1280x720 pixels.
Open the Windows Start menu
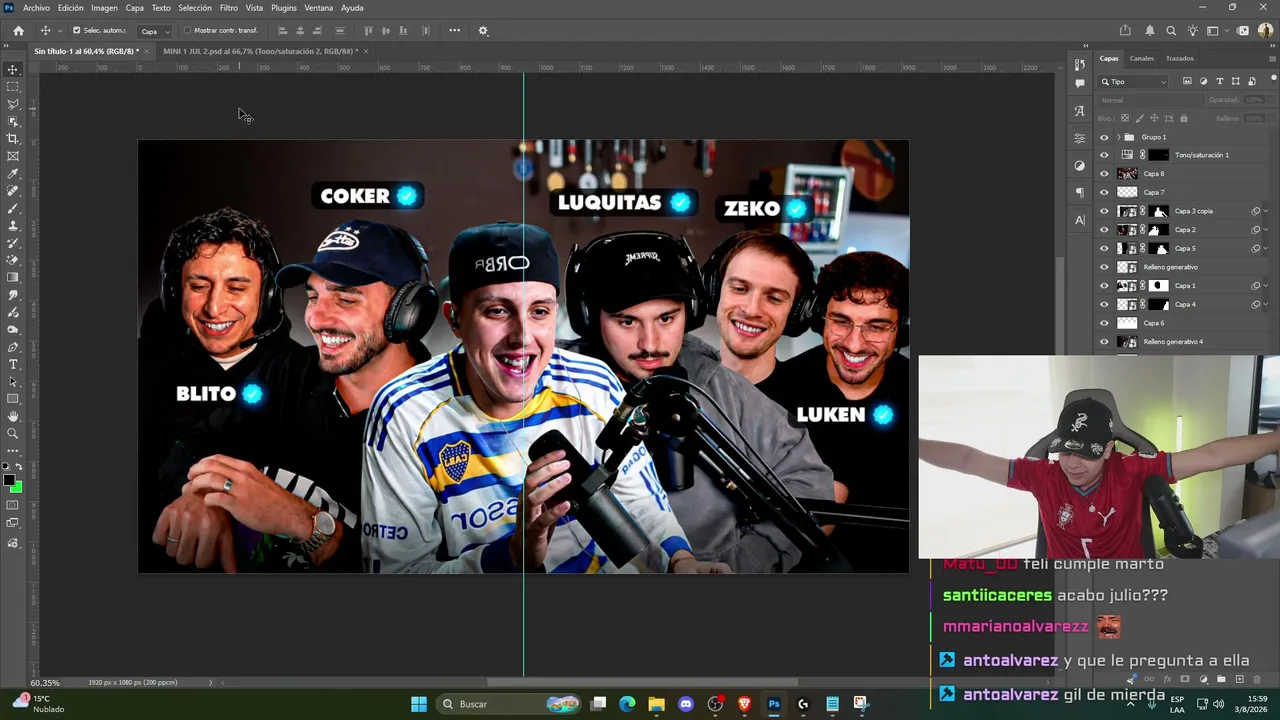click(x=419, y=704)
